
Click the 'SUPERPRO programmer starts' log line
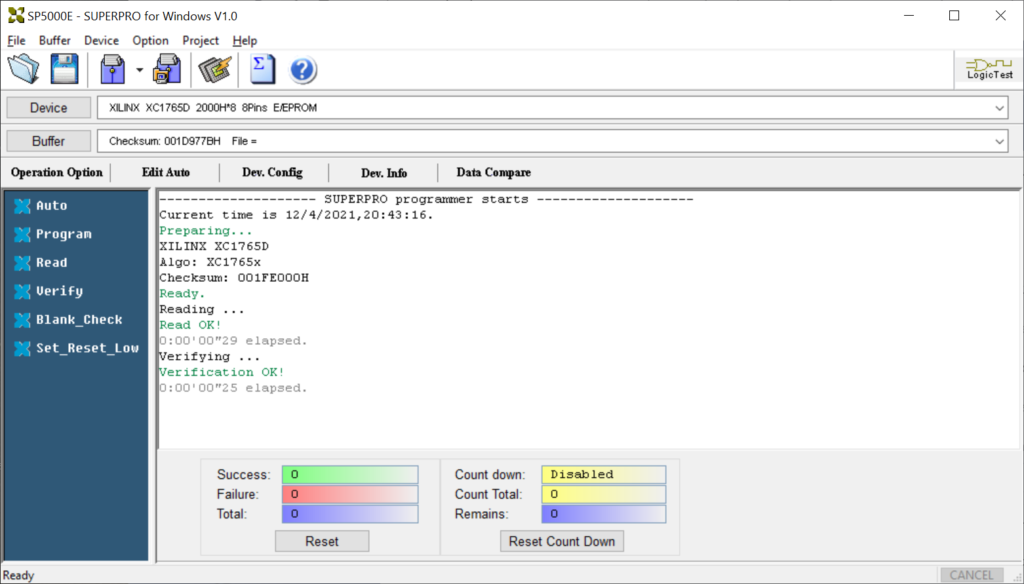click(x=426, y=199)
